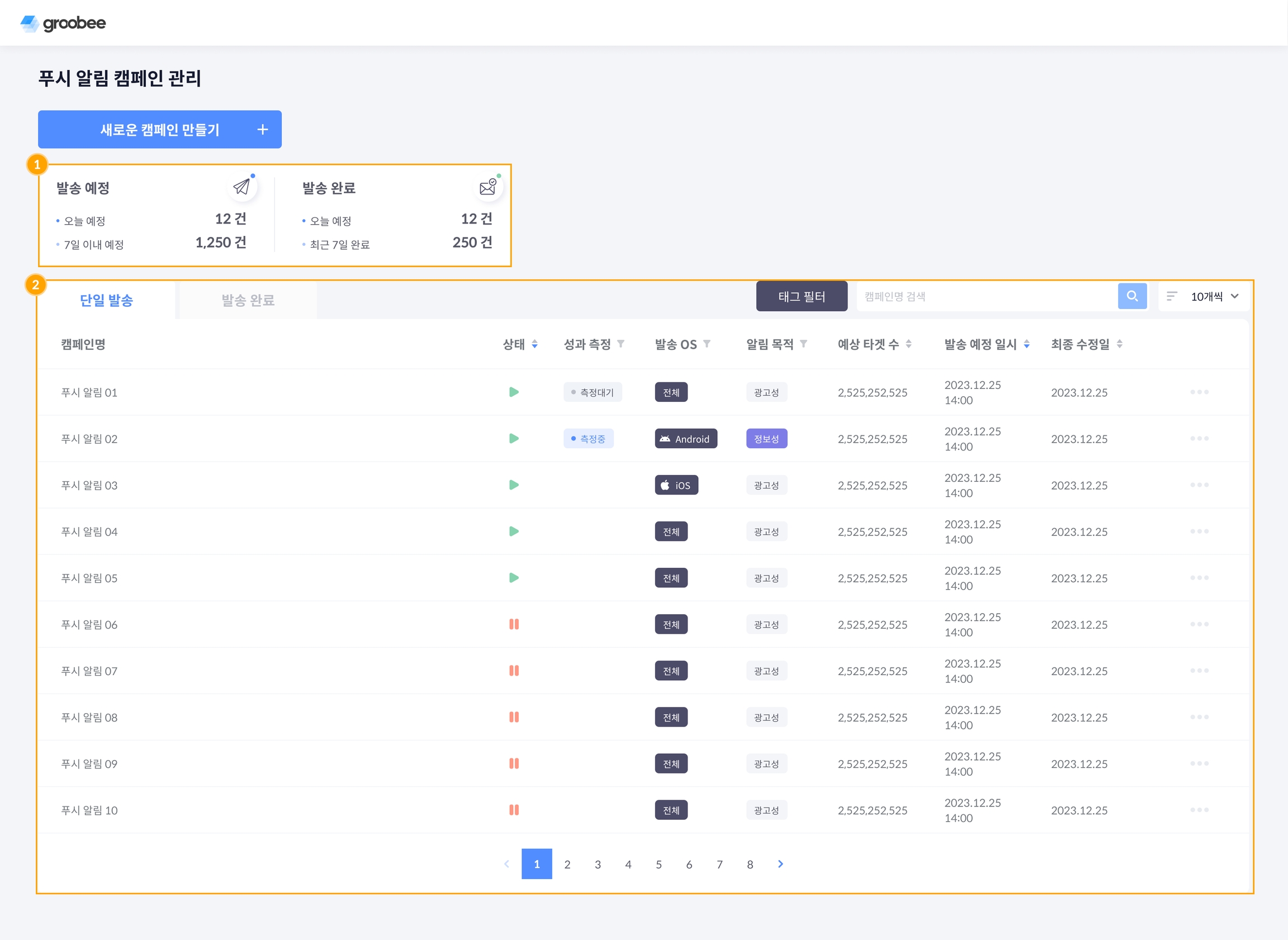Toggle paused status of 푸시 알림 09

(x=513, y=763)
